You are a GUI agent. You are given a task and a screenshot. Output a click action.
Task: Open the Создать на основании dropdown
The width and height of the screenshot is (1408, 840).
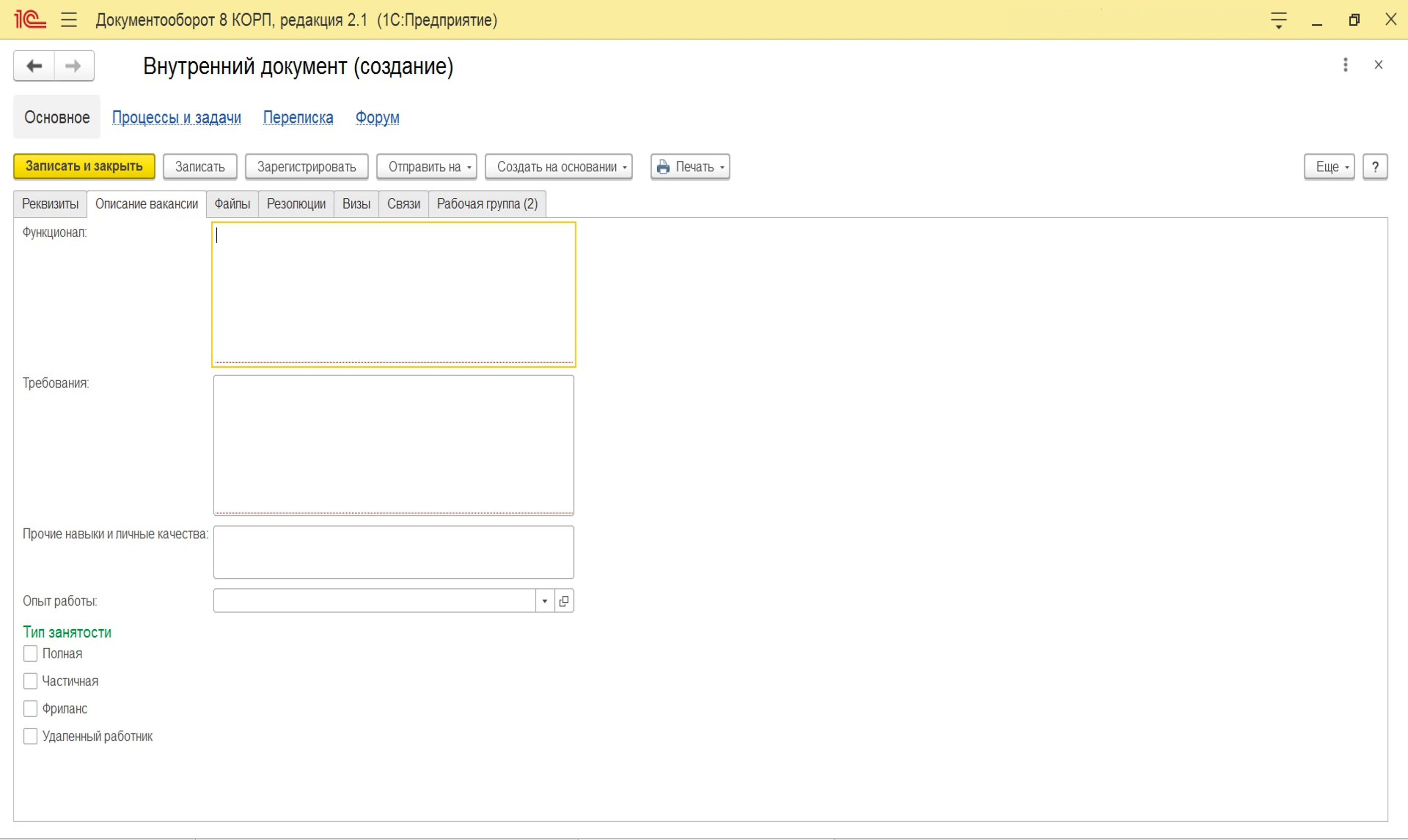(559, 166)
